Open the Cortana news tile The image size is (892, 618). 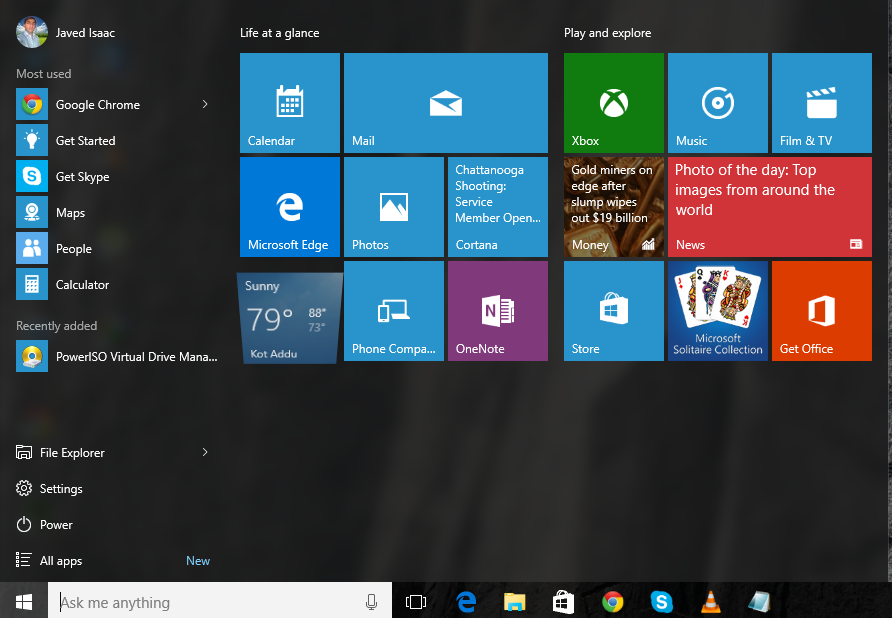pos(498,207)
